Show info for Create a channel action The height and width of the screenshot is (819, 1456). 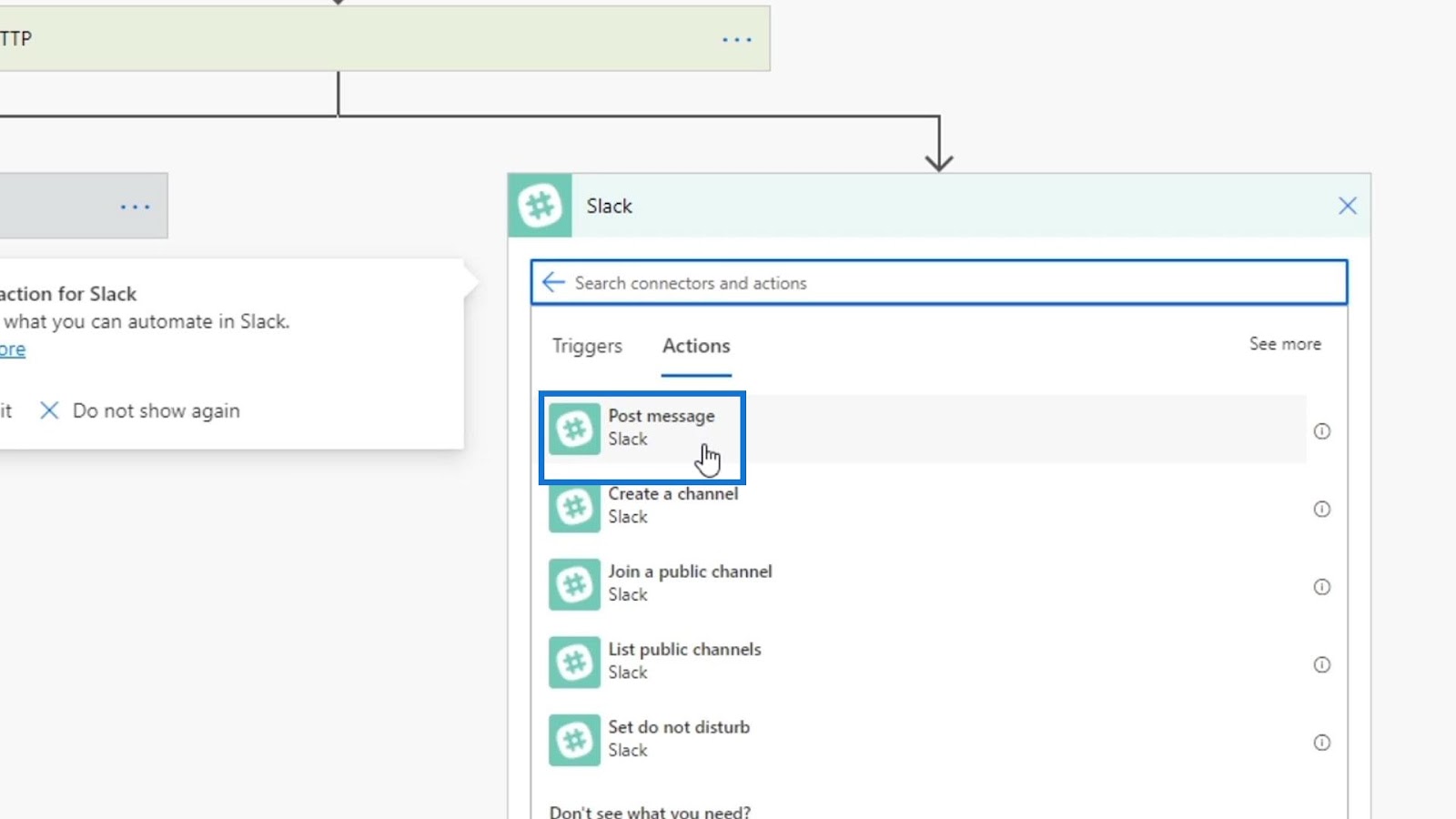(x=1322, y=509)
